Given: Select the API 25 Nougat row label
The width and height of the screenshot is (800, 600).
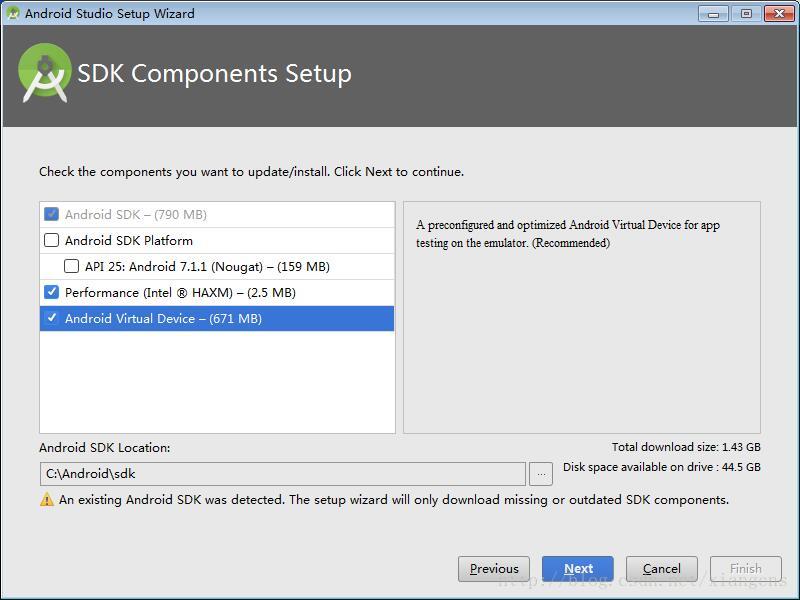Looking at the screenshot, I should [207, 267].
